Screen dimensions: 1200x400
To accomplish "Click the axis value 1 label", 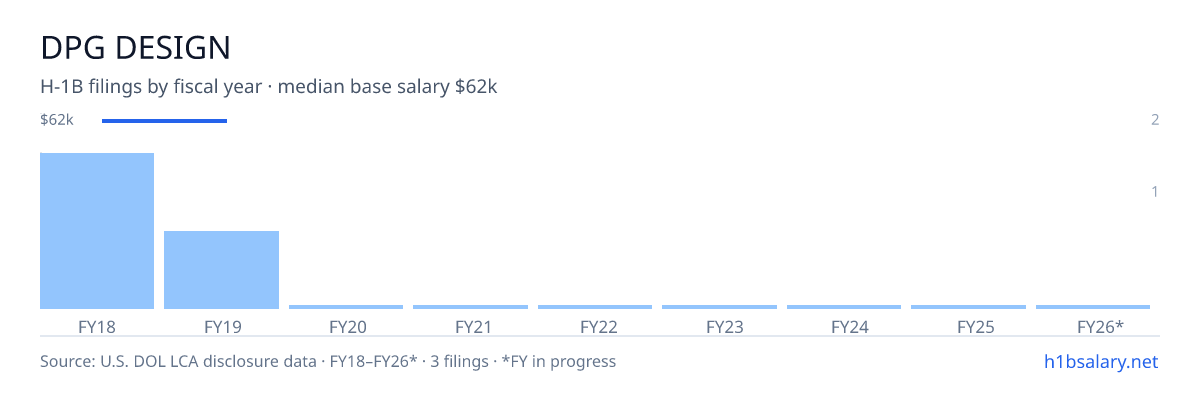I will [x=1155, y=191].
